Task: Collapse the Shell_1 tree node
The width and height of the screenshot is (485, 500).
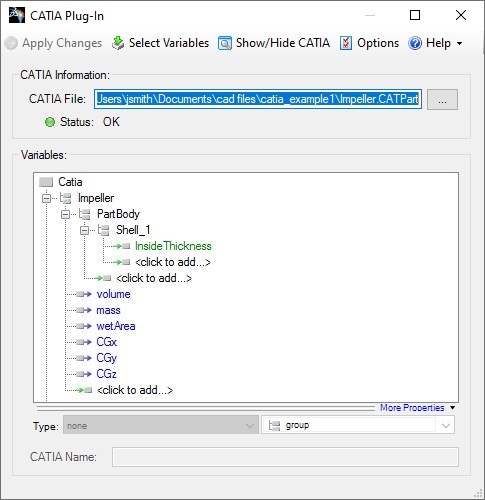Action: (x=85, y=230)
